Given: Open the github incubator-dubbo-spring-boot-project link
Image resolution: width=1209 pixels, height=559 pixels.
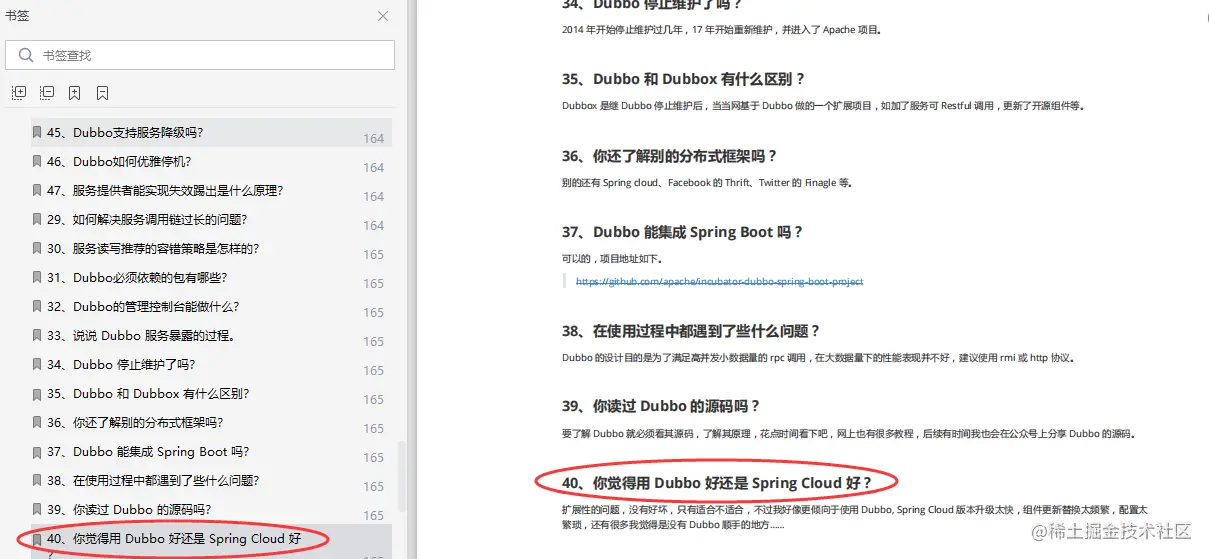Looking at the screenshot, I should point(719,282).
